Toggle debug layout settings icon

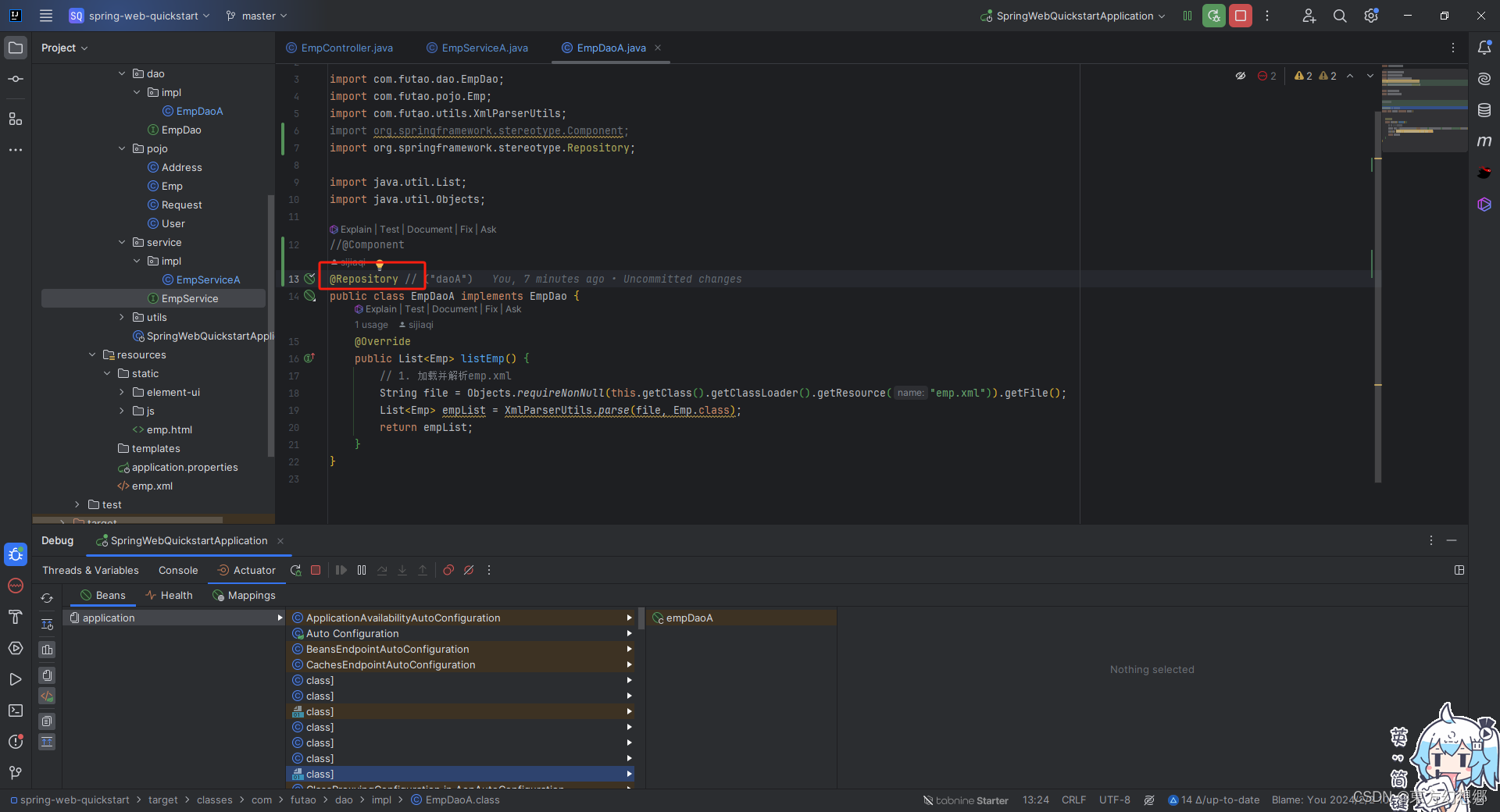click(1459, 570)
